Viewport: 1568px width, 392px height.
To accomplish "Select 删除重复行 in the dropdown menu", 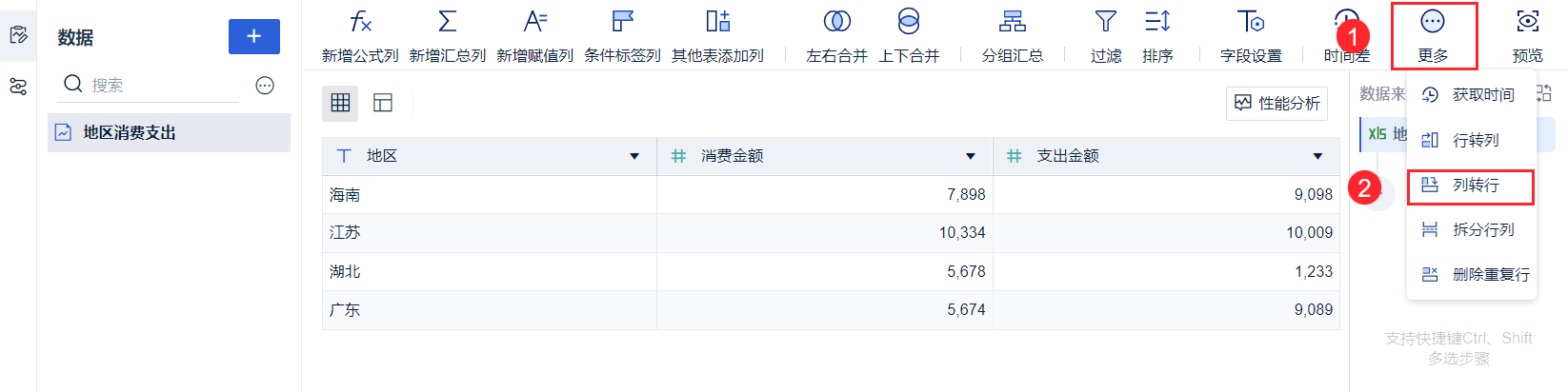I will [1490, 275].
